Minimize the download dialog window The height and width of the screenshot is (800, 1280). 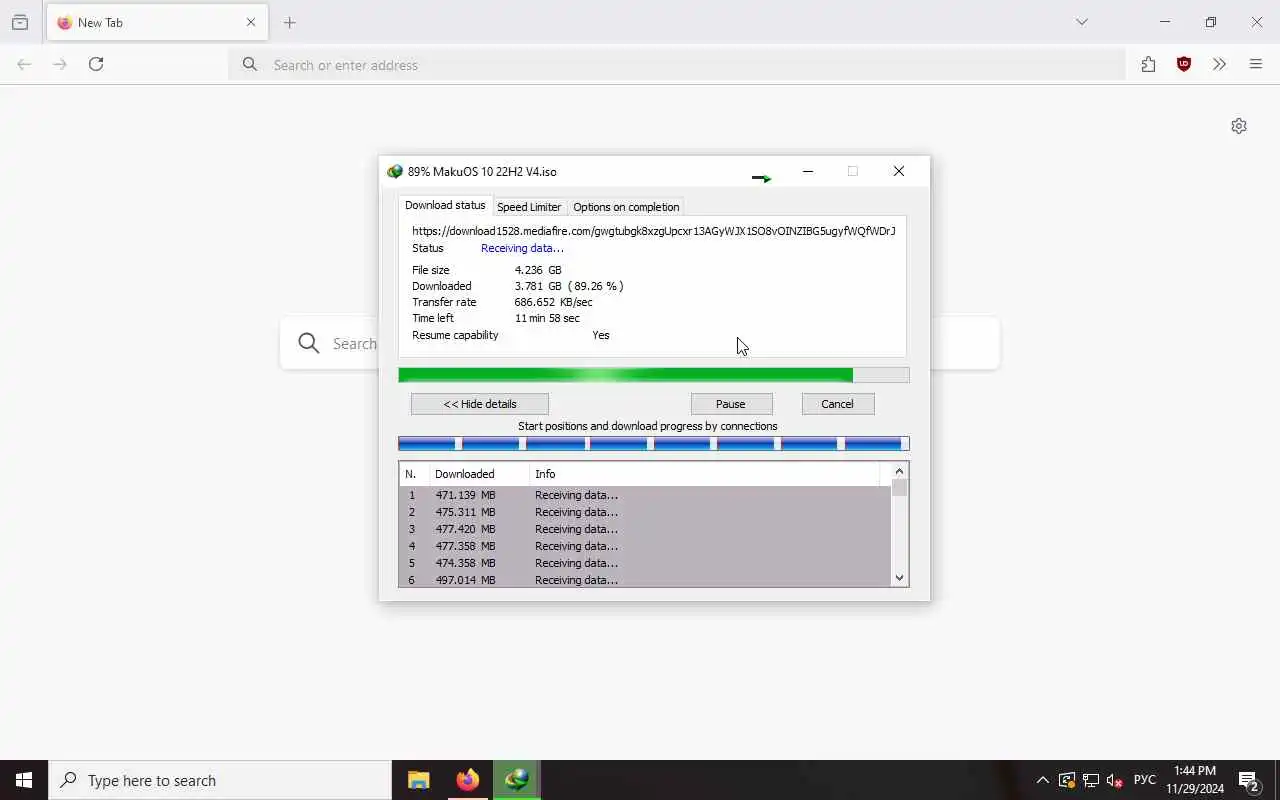808,171
